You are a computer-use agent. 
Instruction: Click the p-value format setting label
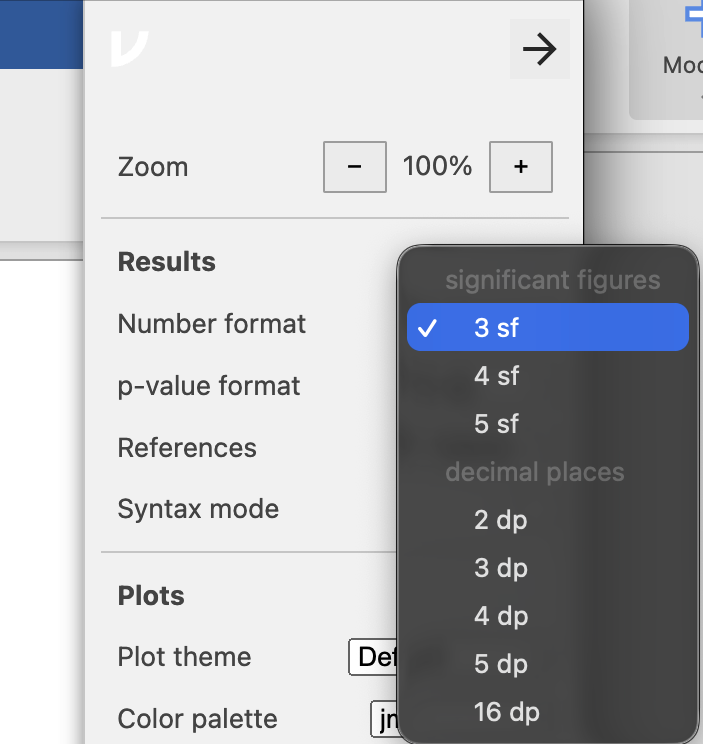coord(209,386)
